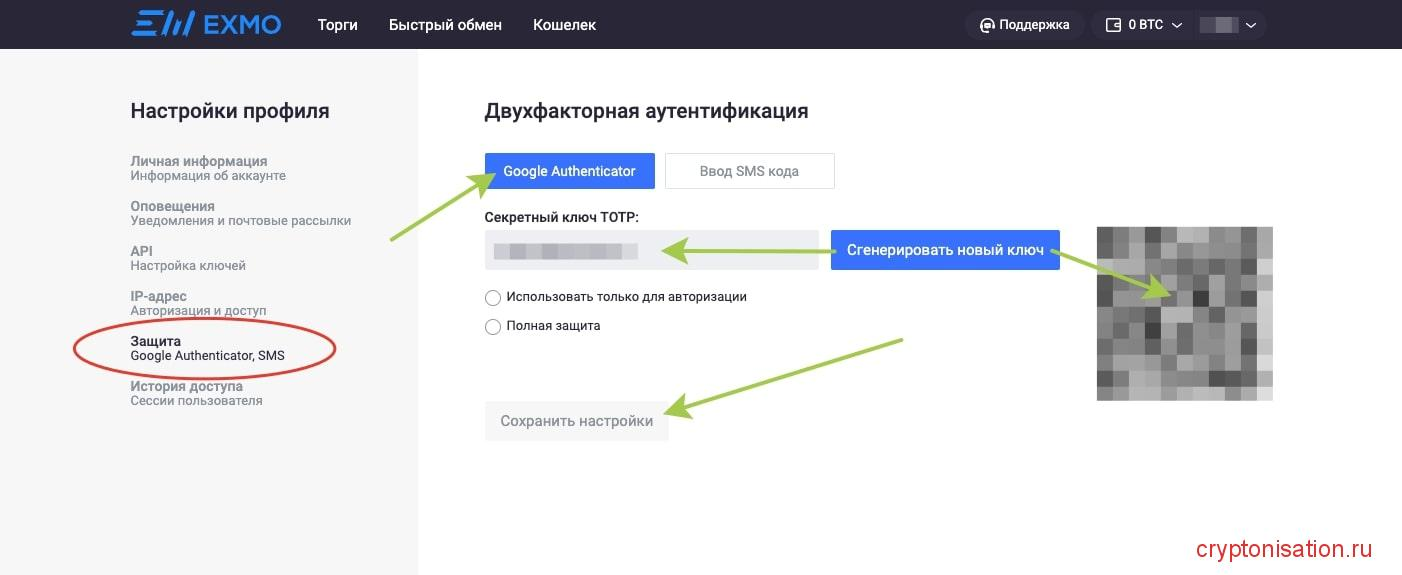Switch to Google Authenticator tab
Image resolution: width=1402 pixels, height=575 pixels.
569,171
